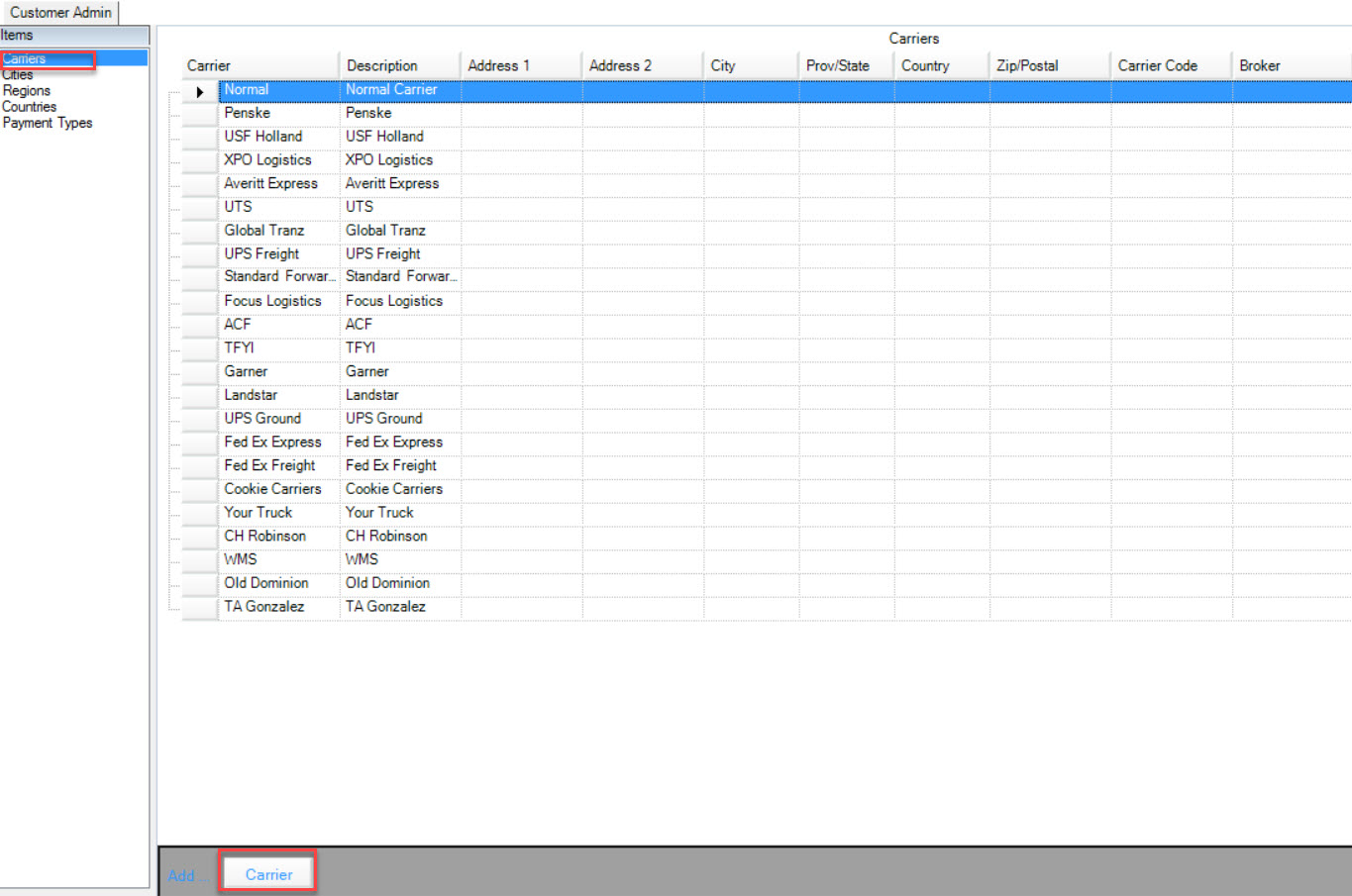Sort by the Carrier column header
Viewport: 1352px width, 896px height.
(x=260, y=65)
